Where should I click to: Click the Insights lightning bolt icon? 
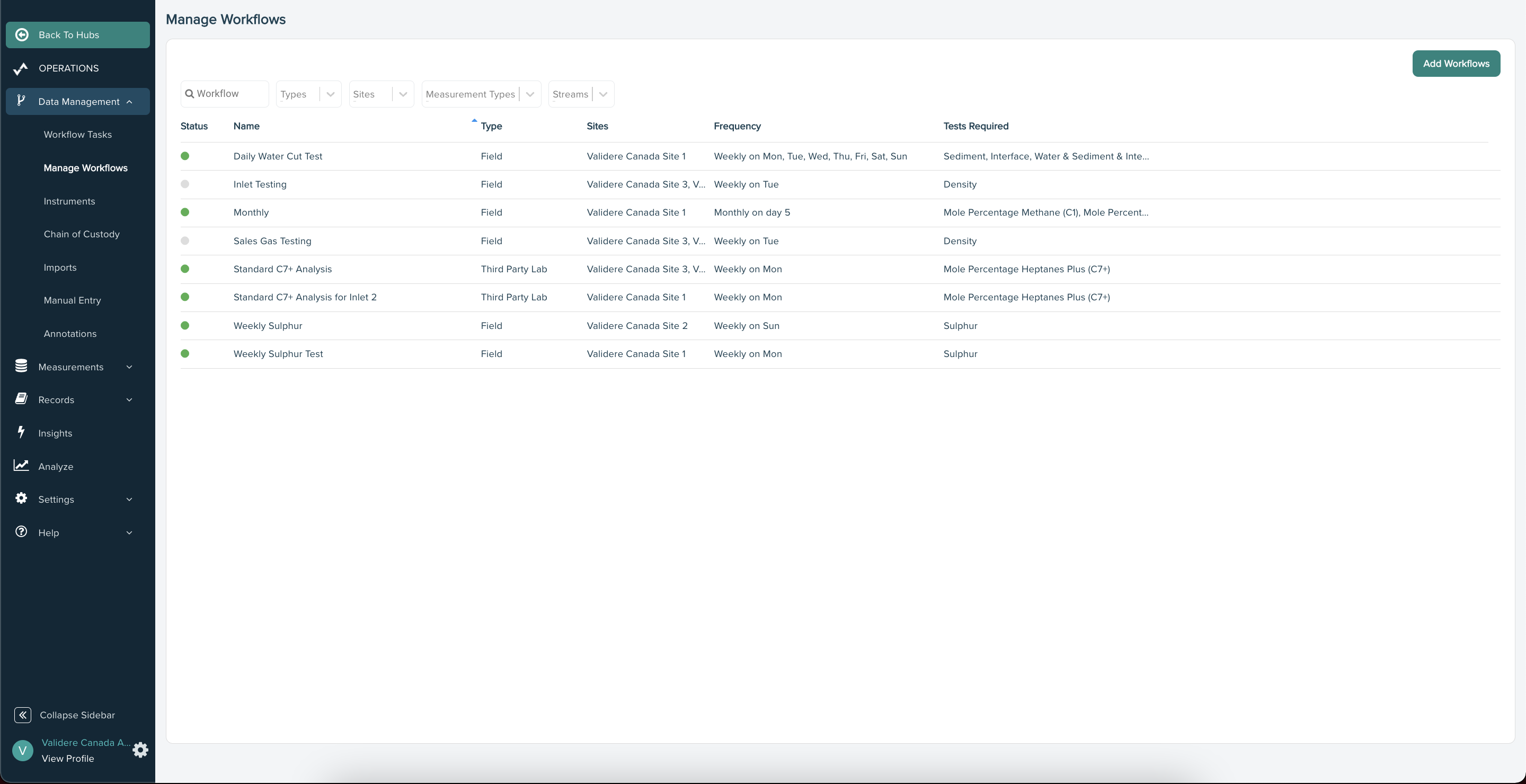click(x=21, y=432)
